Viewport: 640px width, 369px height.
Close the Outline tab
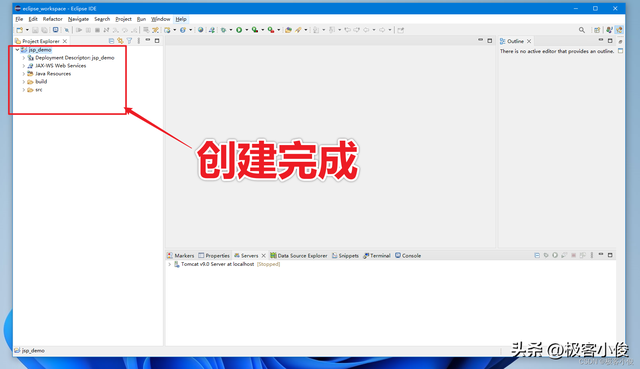[x=529, y=41]
